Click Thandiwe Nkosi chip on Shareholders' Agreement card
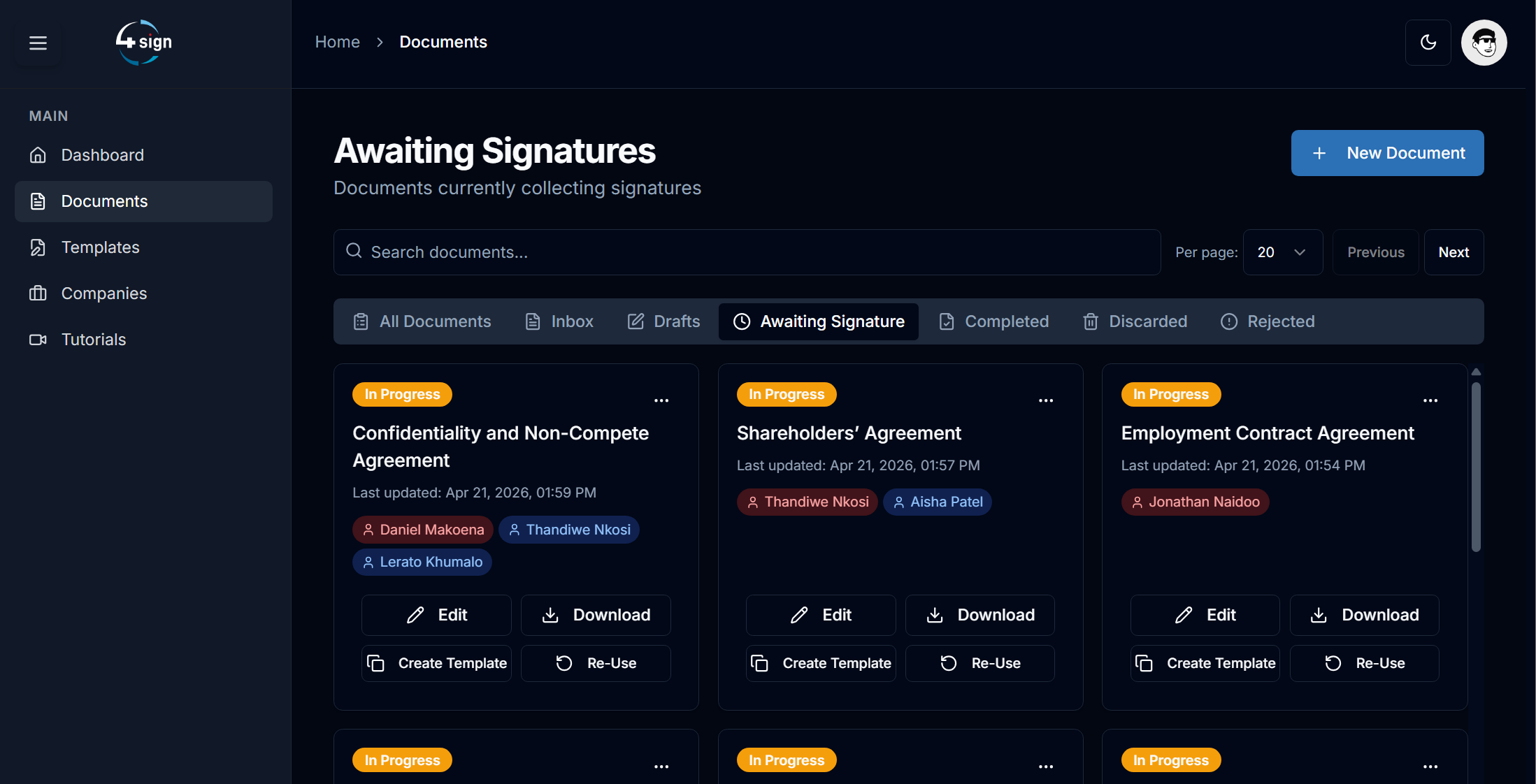 click(808, 502)
